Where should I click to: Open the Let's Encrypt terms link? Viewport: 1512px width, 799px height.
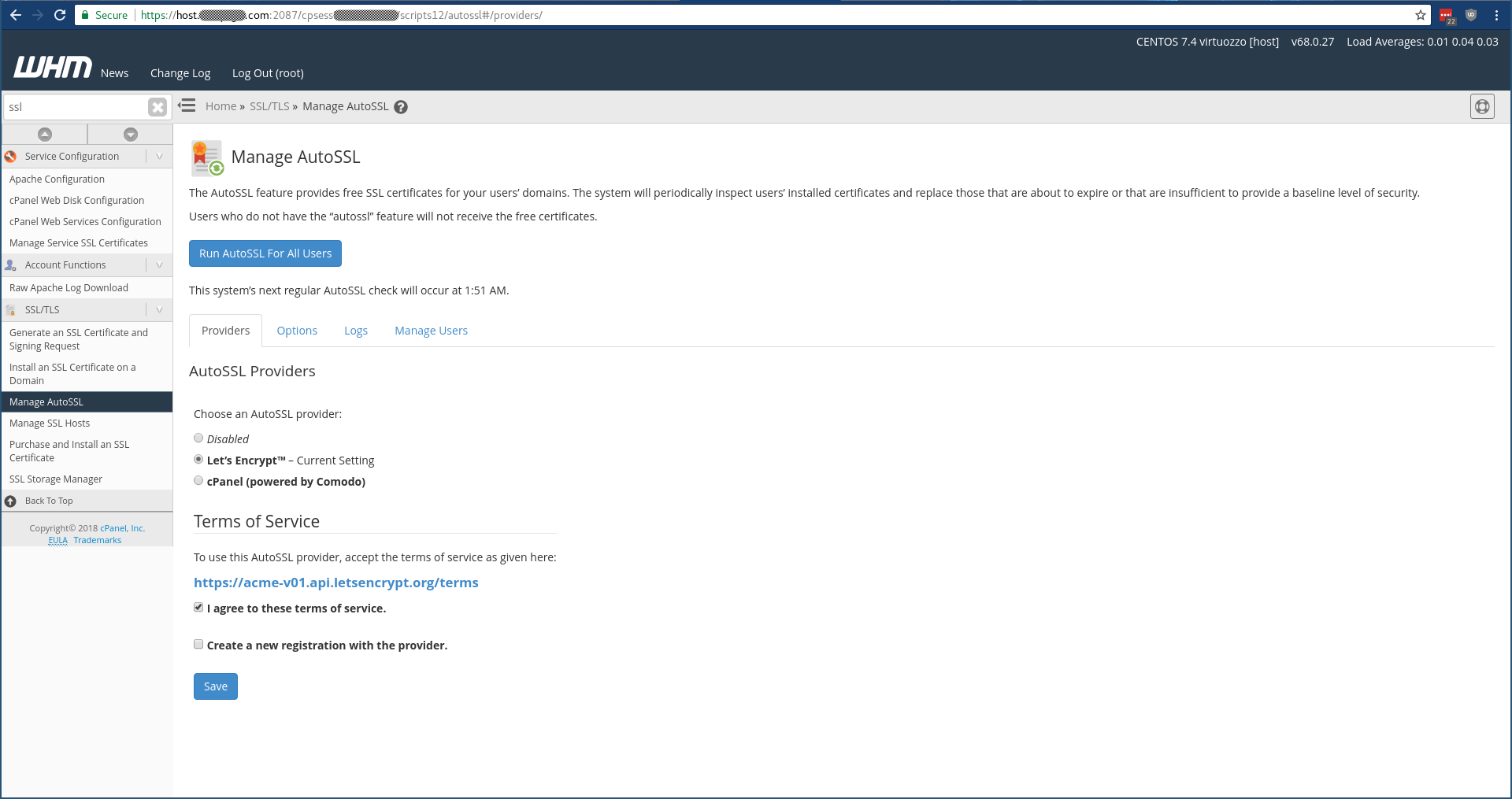pyautogui.click(x=336, y=583)
